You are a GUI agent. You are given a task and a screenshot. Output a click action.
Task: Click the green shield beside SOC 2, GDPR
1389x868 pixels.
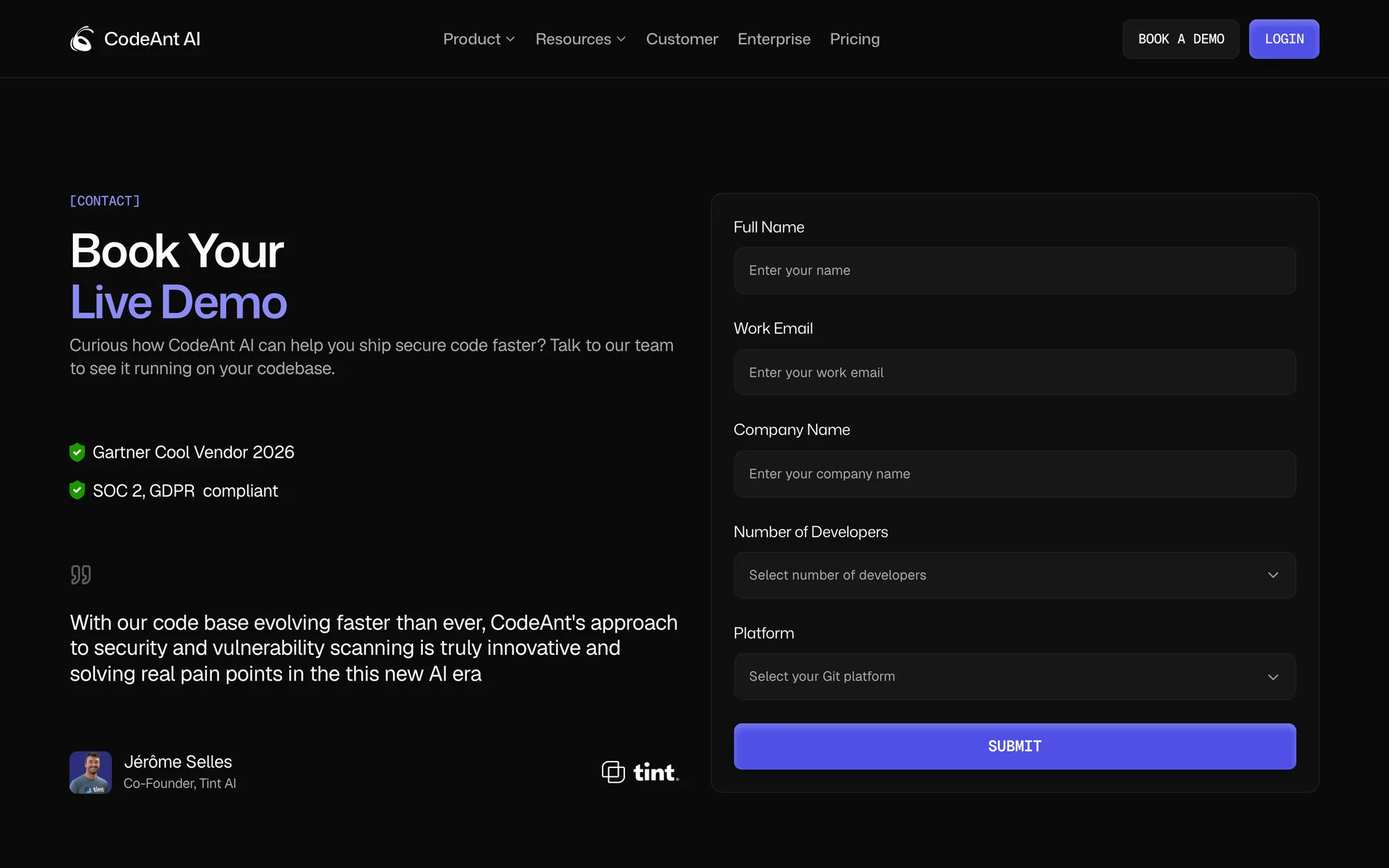click(x=77, y=490)
